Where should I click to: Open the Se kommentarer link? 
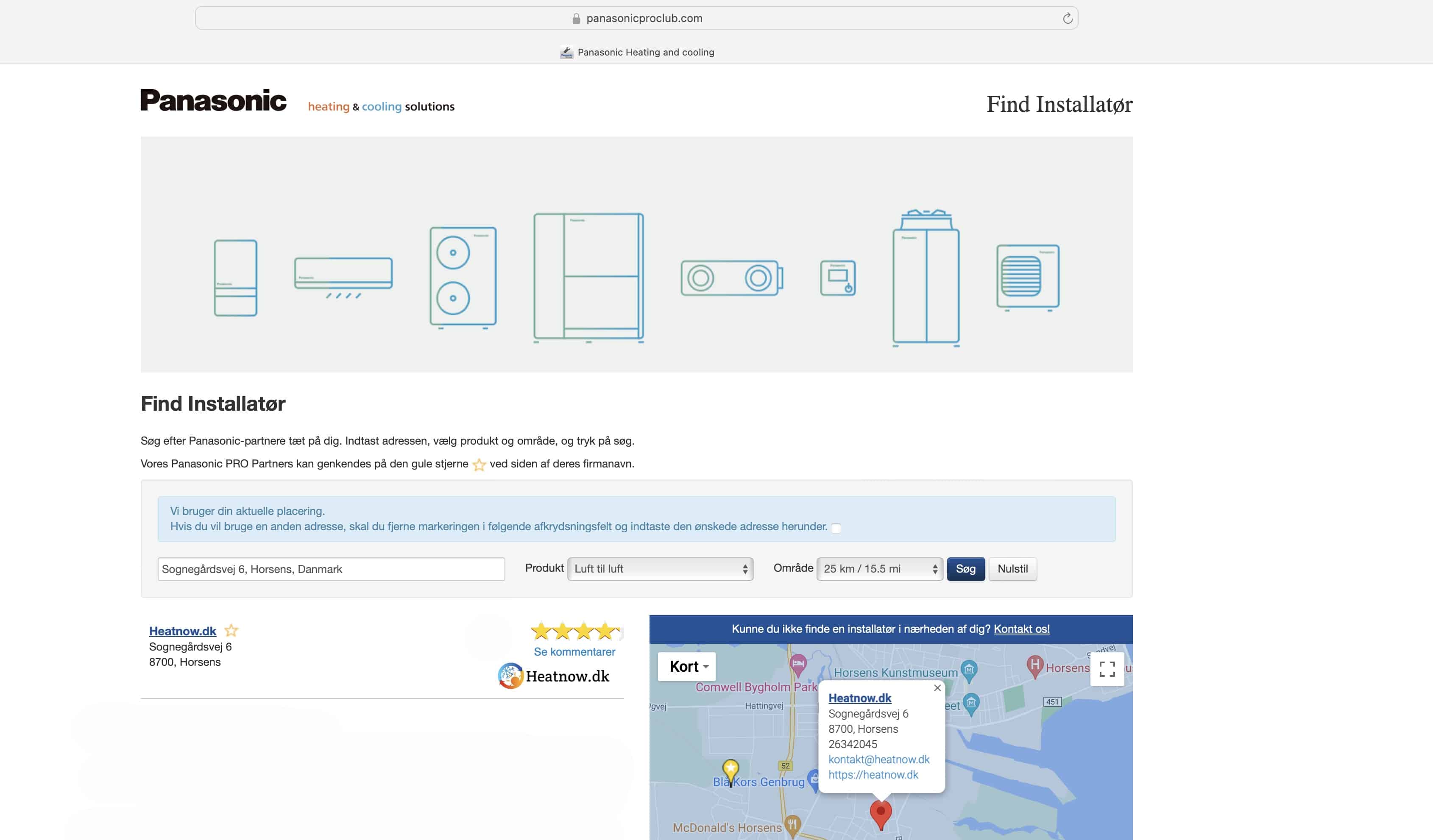(574, 652)
